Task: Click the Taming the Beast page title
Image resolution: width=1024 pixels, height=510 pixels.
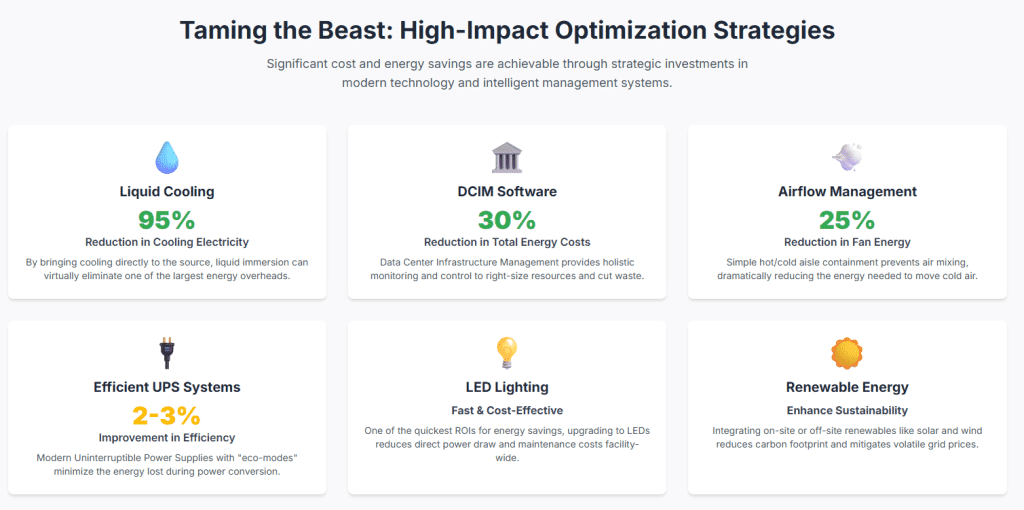Action: (507, 30)
